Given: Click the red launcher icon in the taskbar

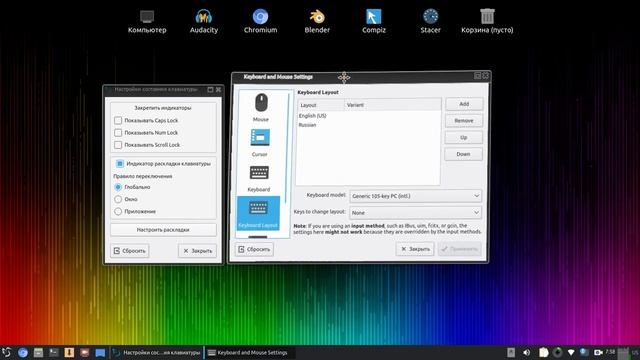Looking at the screenshot, I should [84, 353].
